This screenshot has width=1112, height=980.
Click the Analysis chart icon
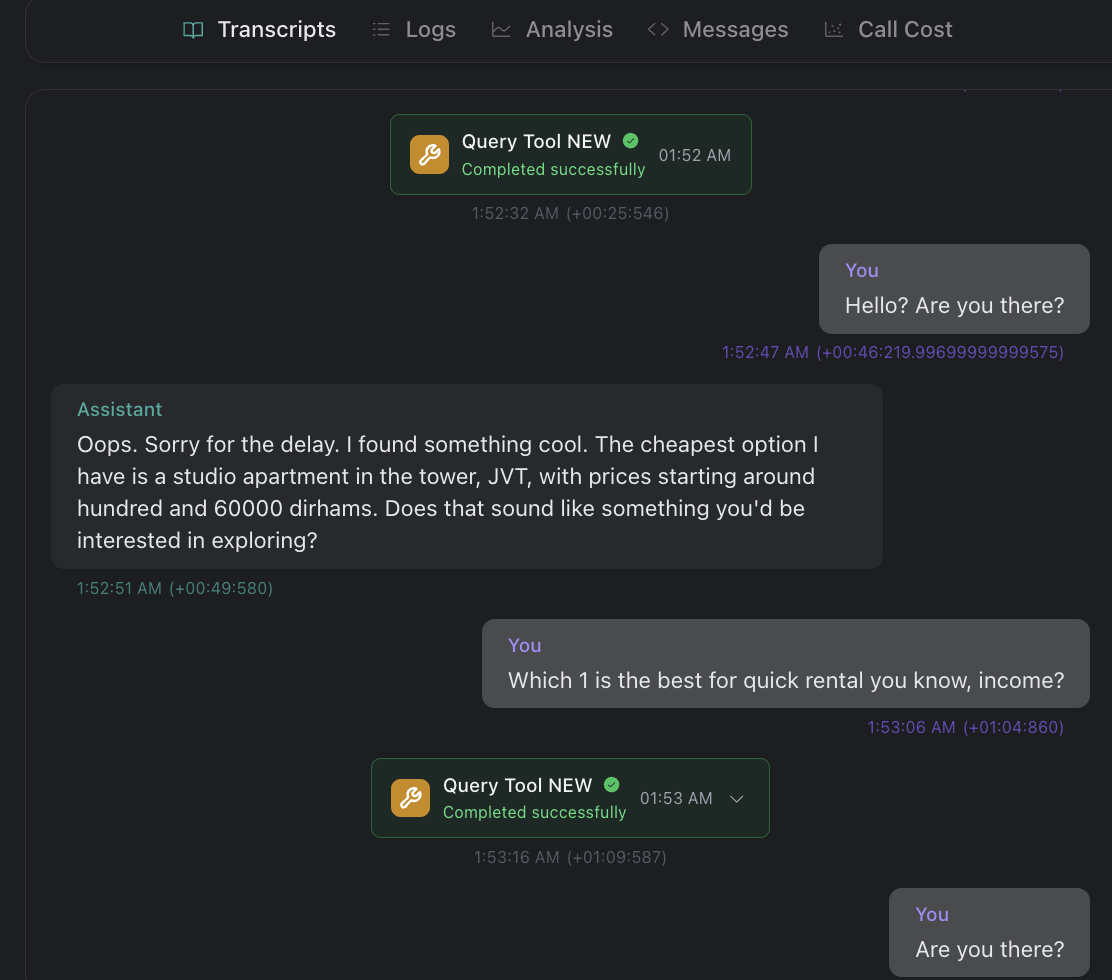click(501, 30)
